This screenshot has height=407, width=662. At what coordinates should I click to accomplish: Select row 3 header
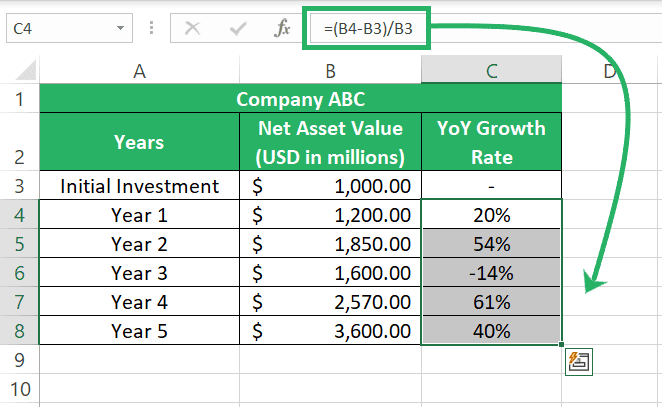pyautogui.click(x=19, y=186)
